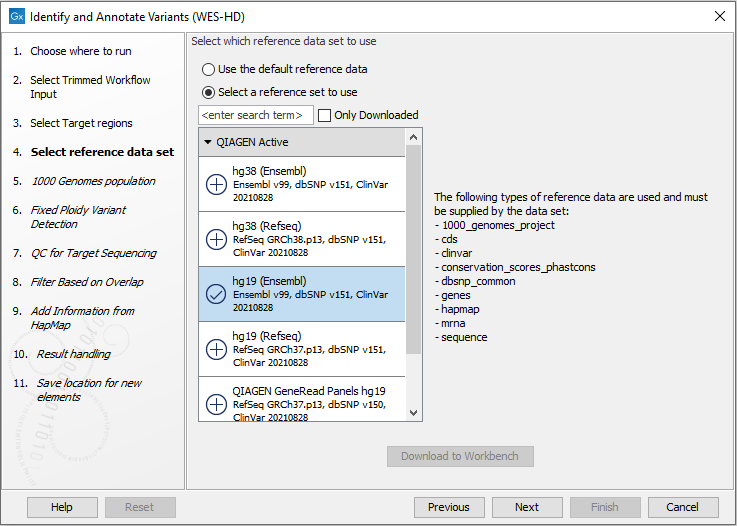Screen dimensions: 737x526
Task: Click the plus icon for hg38 (Refseq)
Action: (216, 239)
